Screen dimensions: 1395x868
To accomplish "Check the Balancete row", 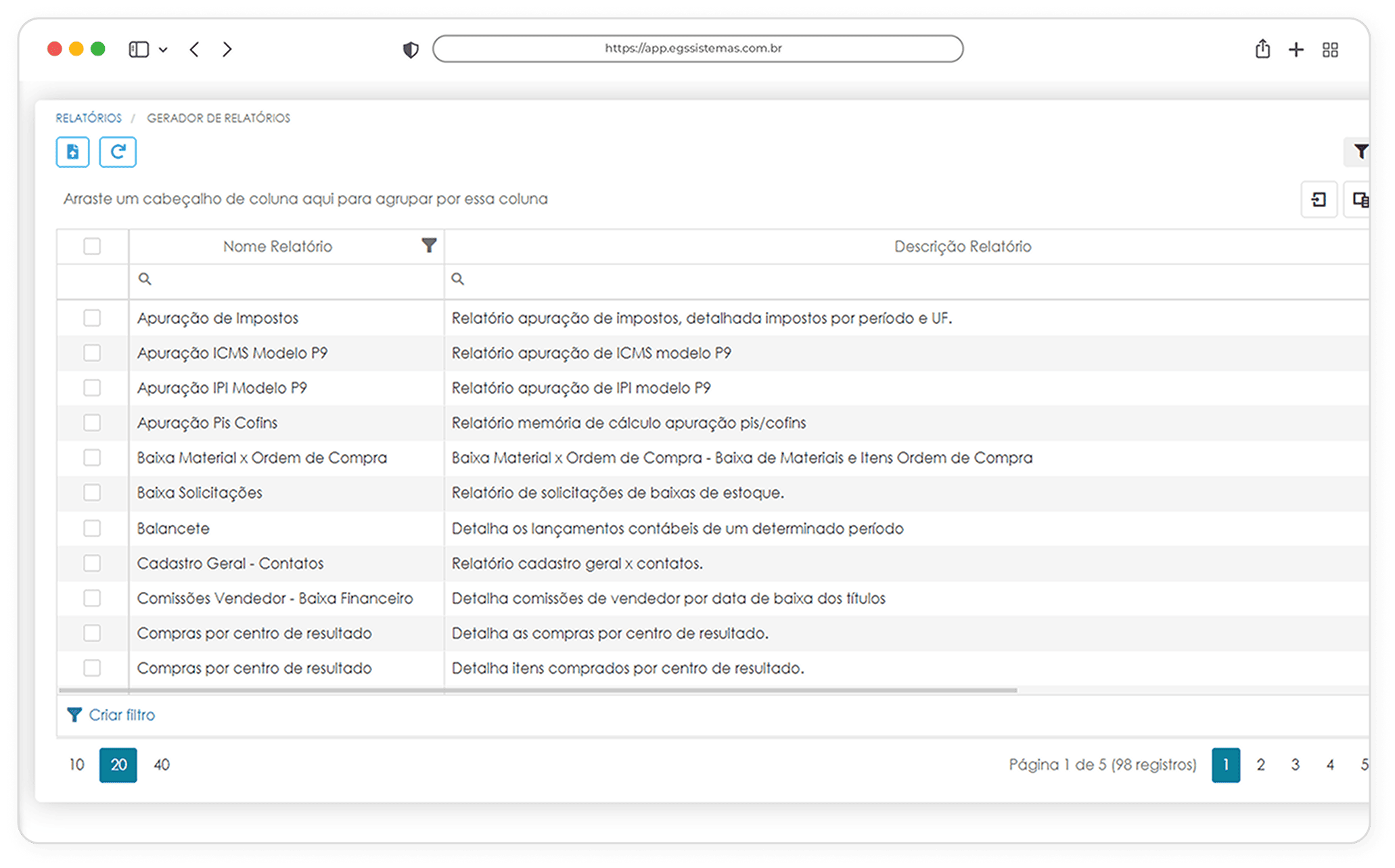I will point(92,528).
